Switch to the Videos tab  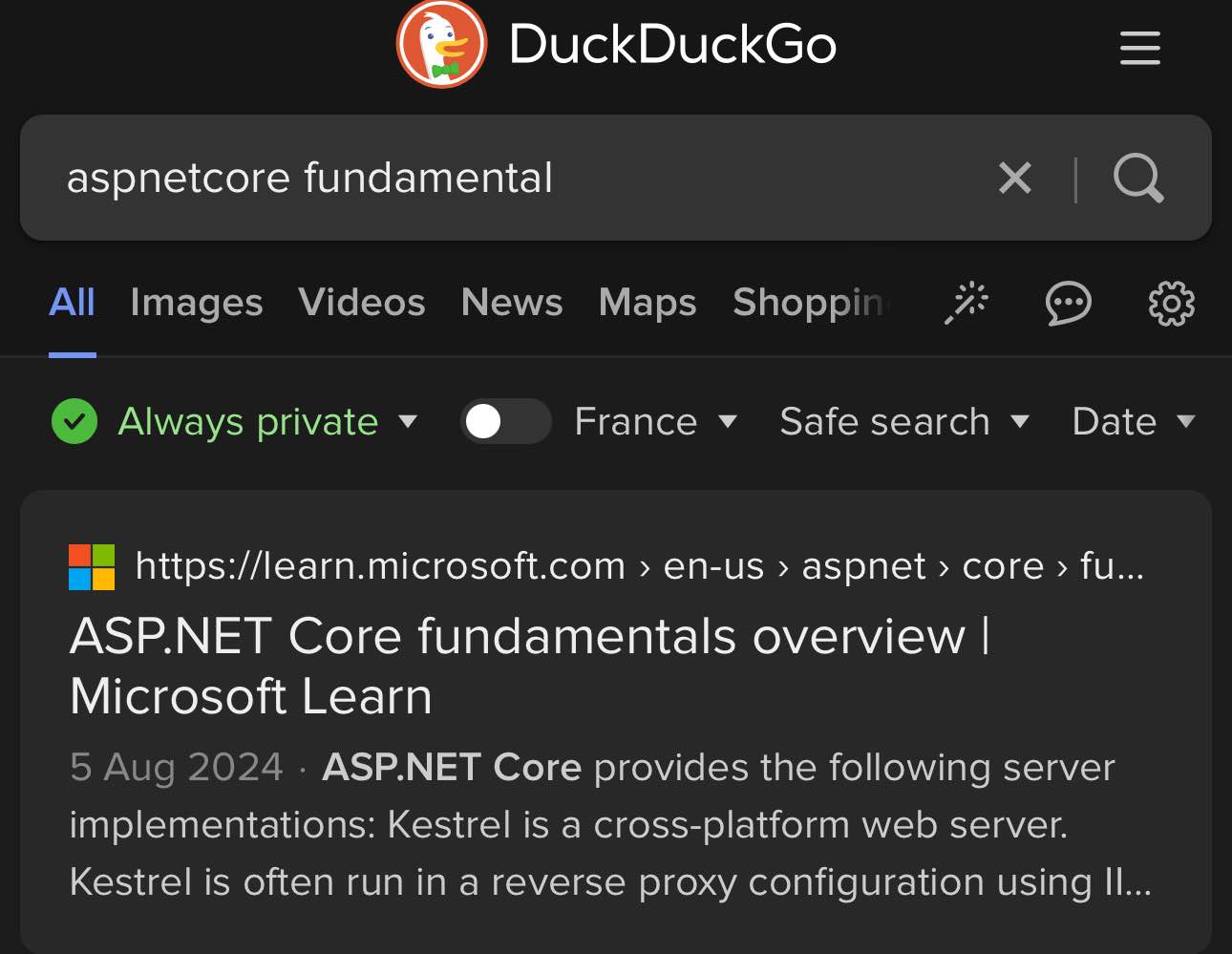(361, 303)
